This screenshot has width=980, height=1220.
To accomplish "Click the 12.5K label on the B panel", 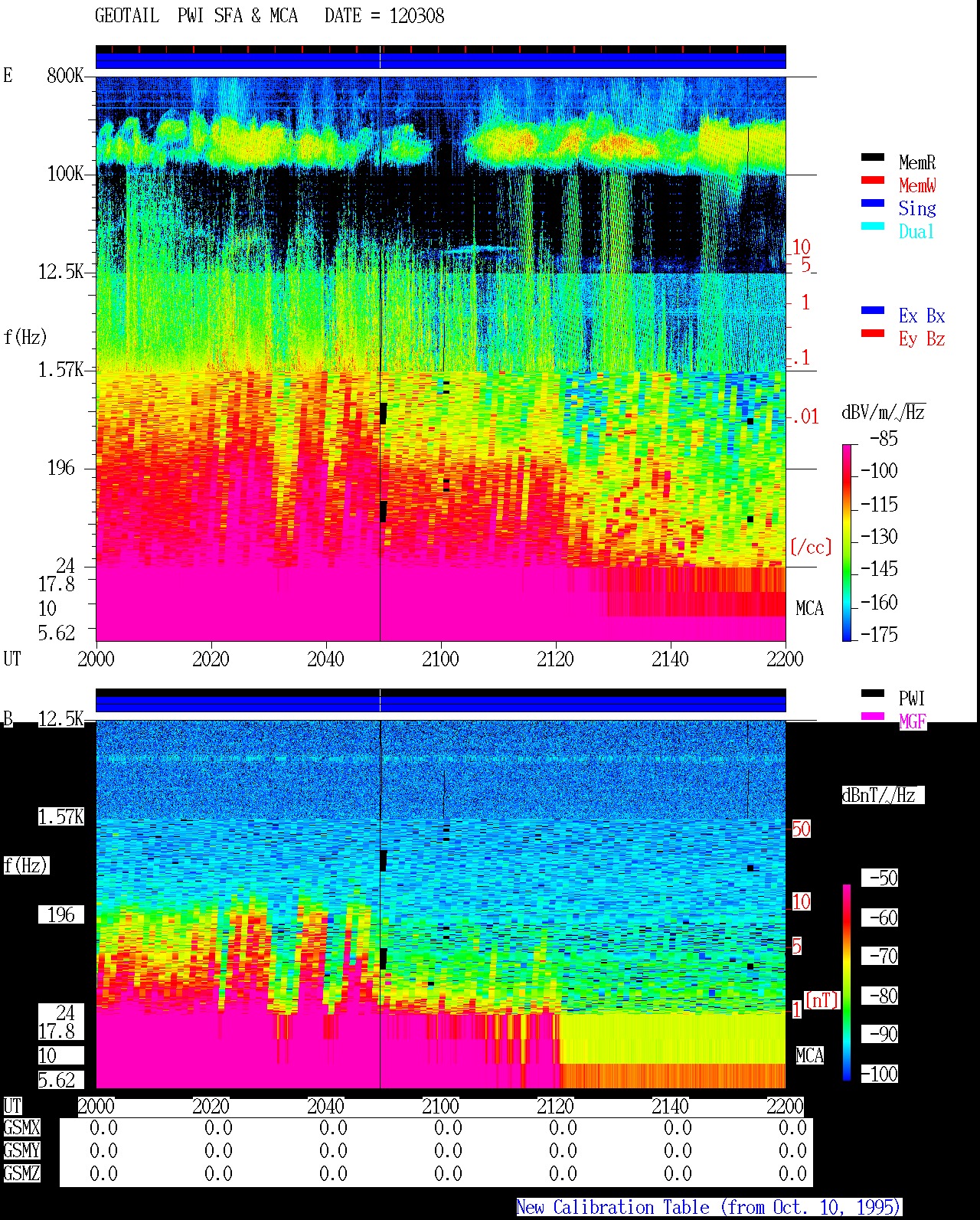I will click(60, 718).
